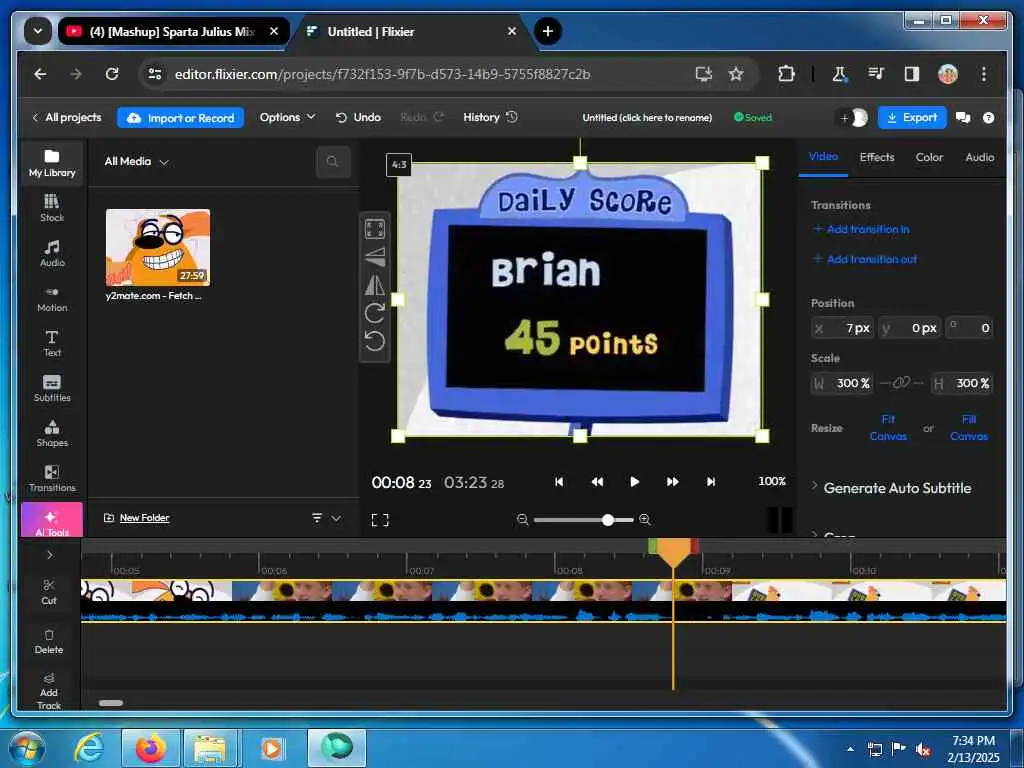The height and width of the screenshot is (768, 1024).
Task: Switch to the Effects tab
Action: click(876, 157)
